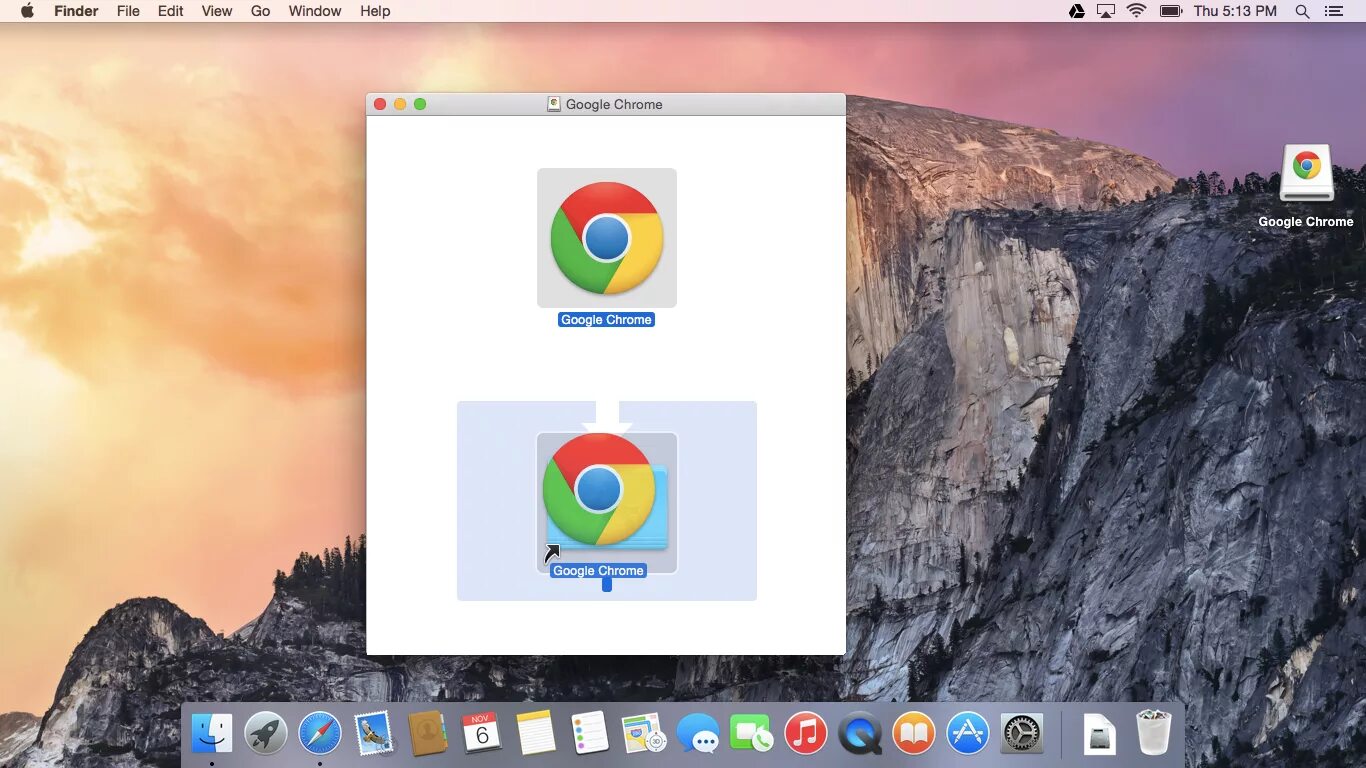Launch Safari from the Dock
Viewport: 1366px width, 768px height.
[x=320, y=734]
